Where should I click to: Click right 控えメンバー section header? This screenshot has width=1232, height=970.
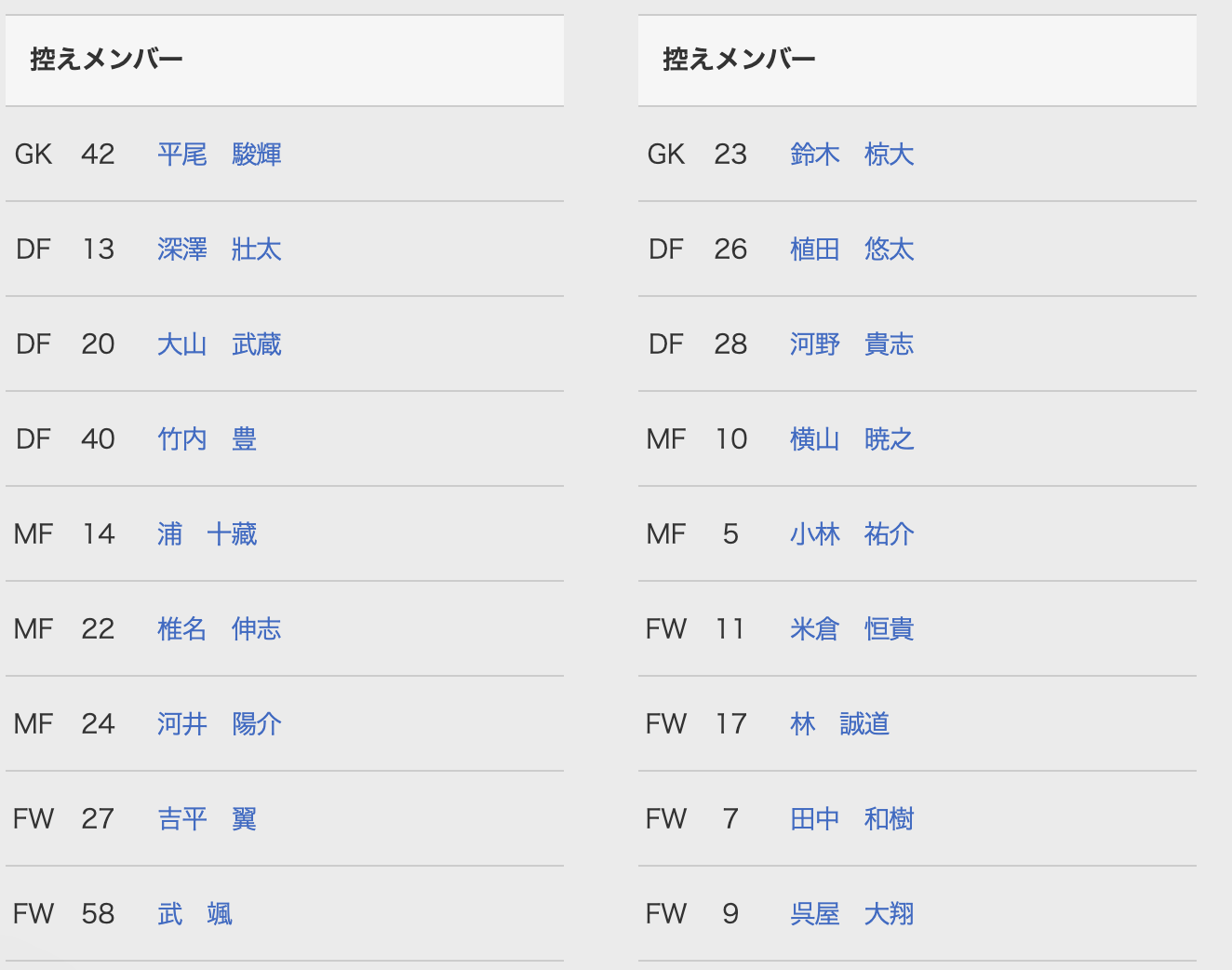[739, 60]
